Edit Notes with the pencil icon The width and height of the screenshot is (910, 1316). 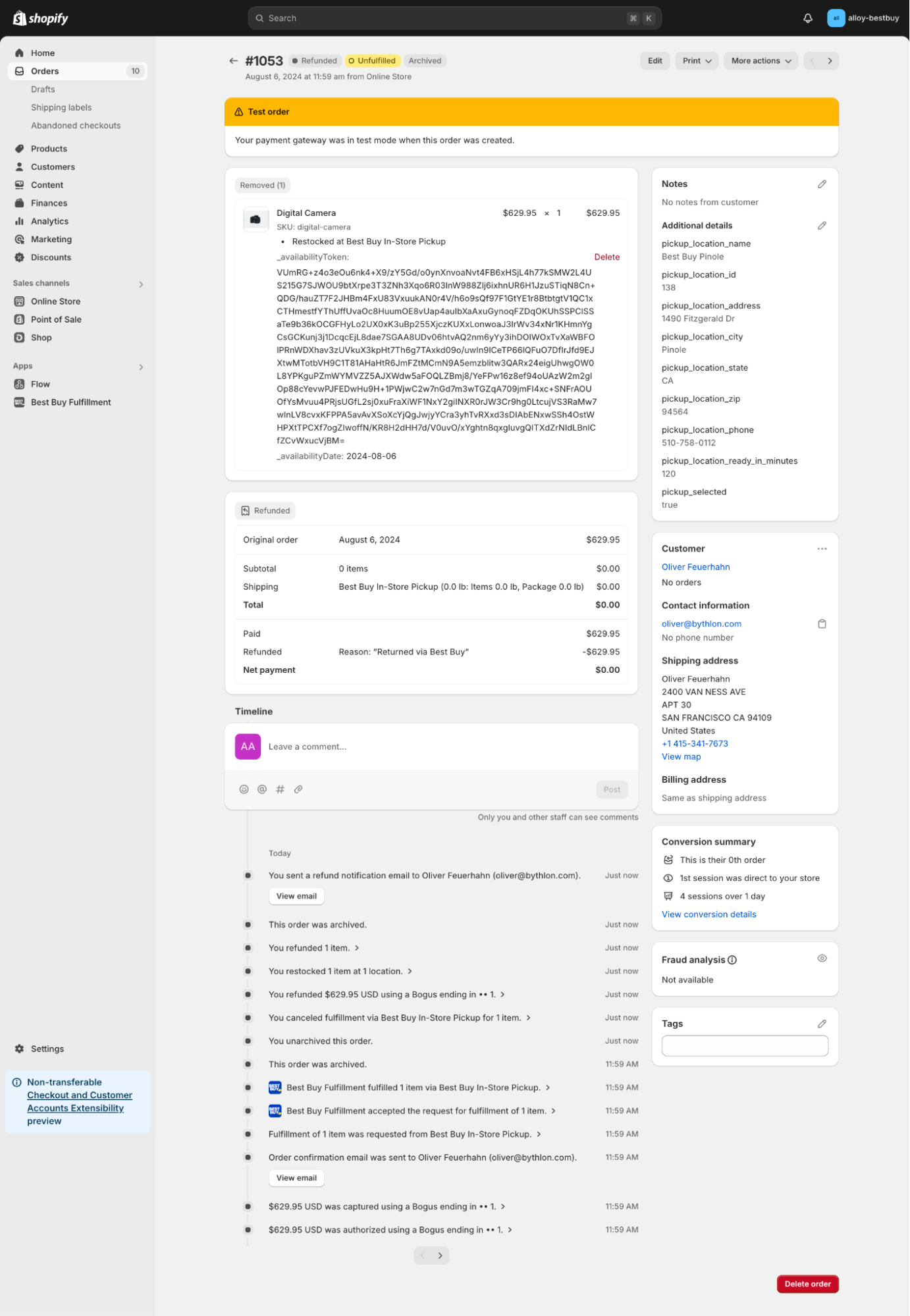822,184
